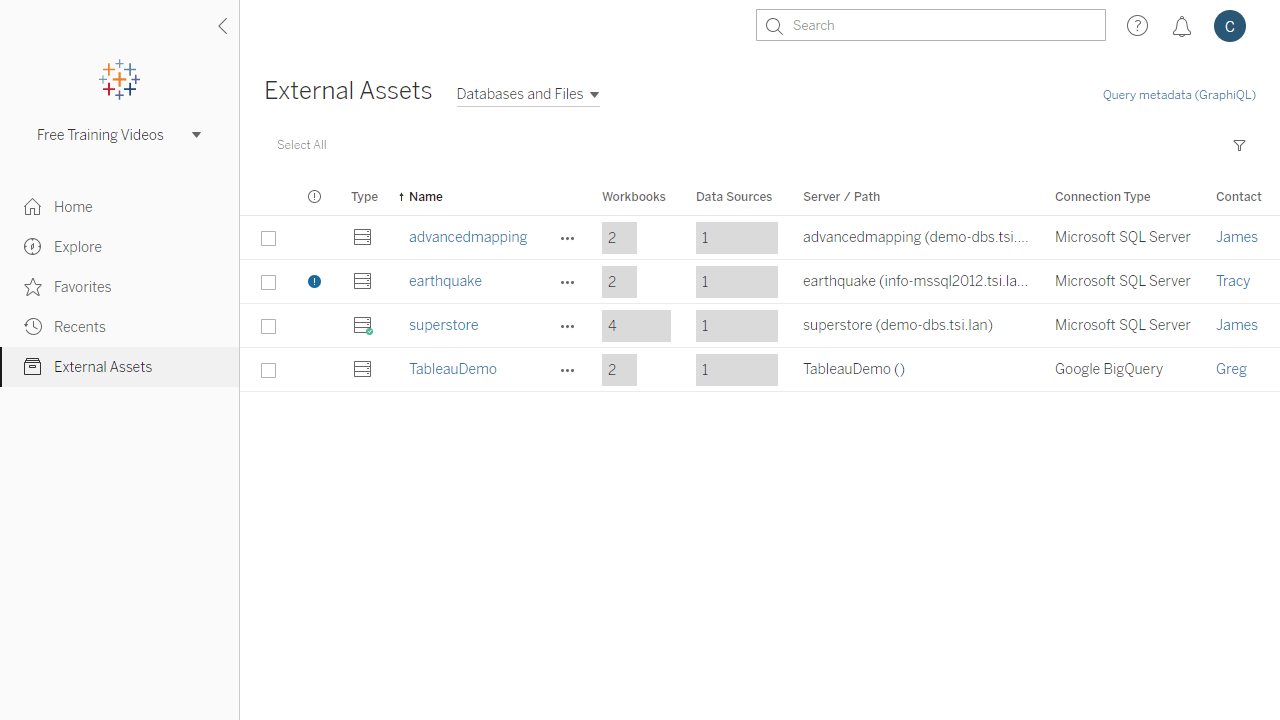Click the user avatar C icon
This screenshot has height=720, width=1280.
1230,26
